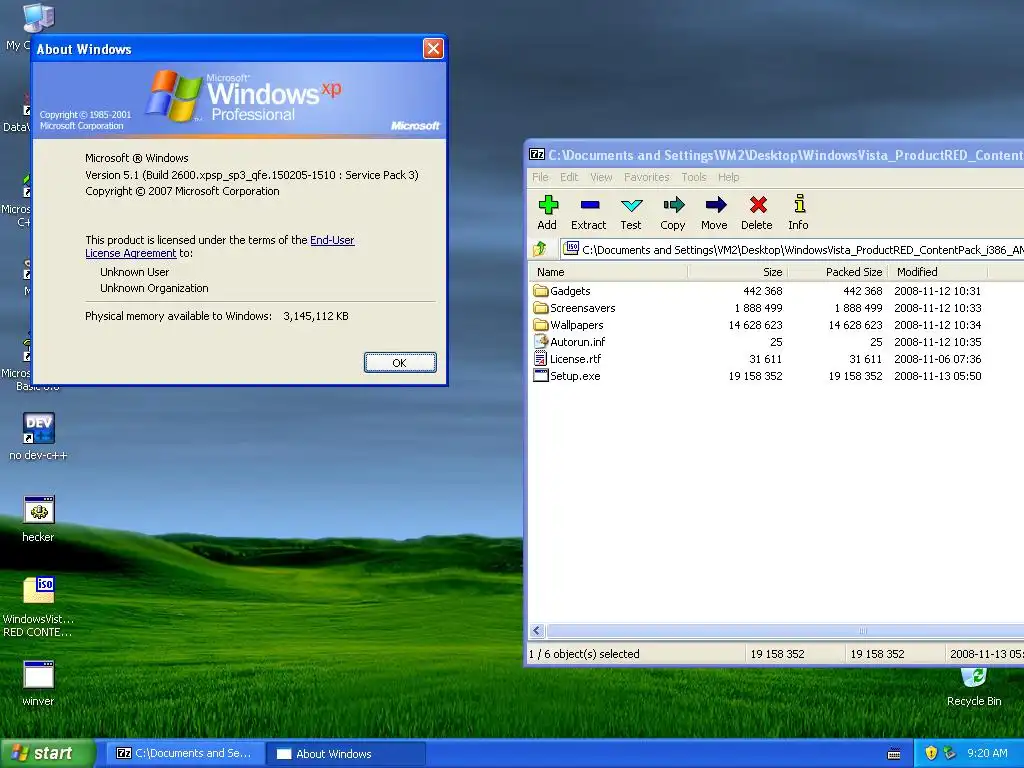The image size is (1024, 768).
Task: Click License.rtf modified date 2008-11-06 07:36
Action: point(937,359)
